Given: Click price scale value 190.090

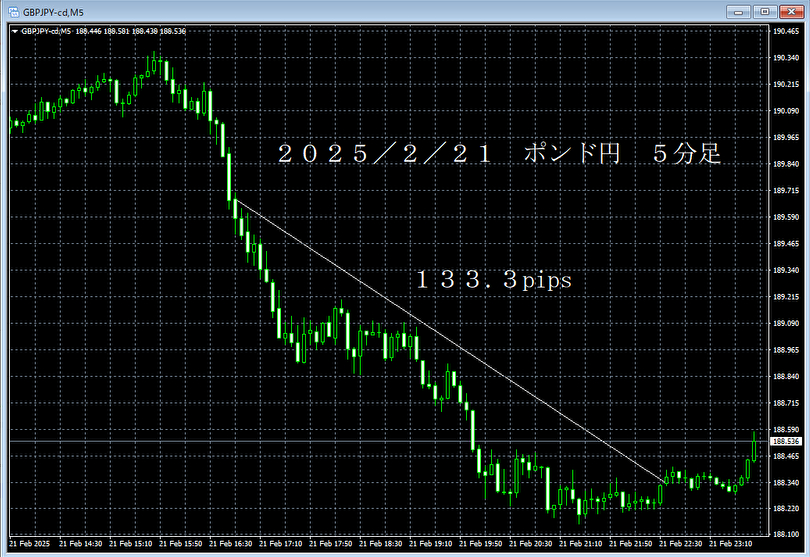Looking at the screenshot, I should tap(786, 111).
